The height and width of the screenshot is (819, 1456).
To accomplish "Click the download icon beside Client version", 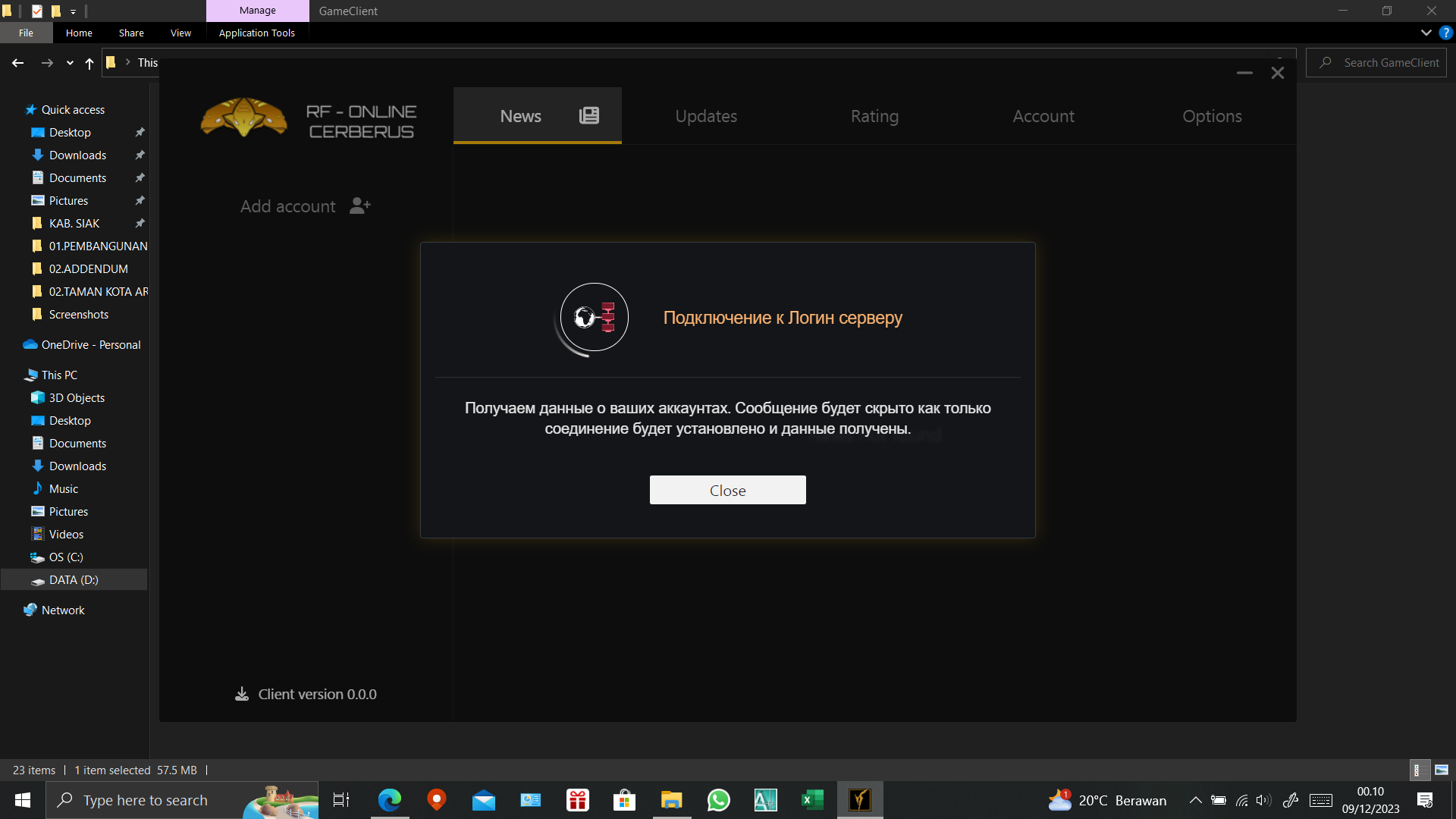I will coord(242,694).
